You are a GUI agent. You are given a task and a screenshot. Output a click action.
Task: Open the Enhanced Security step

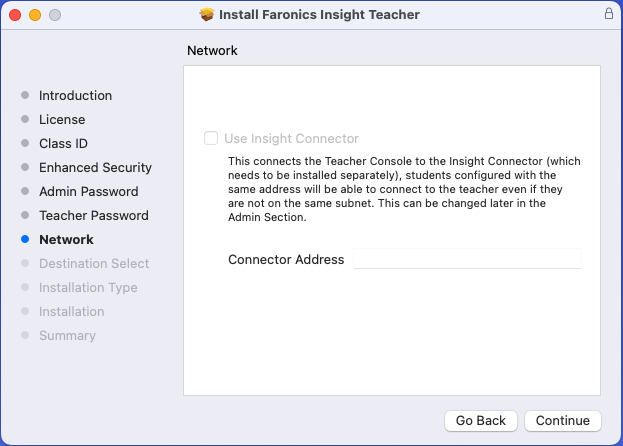pos(95,168)
